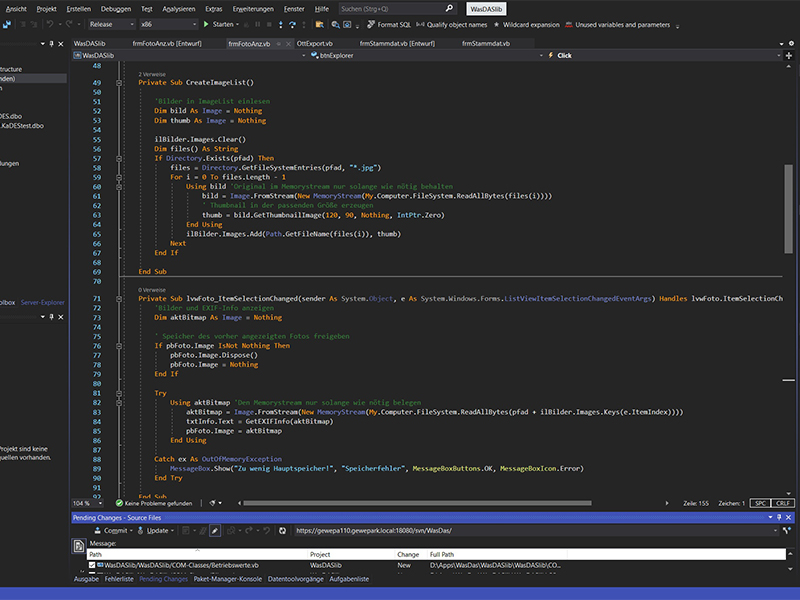Switch to frmFotoAnz.vb [Entwurf] tab

point(167,44)
